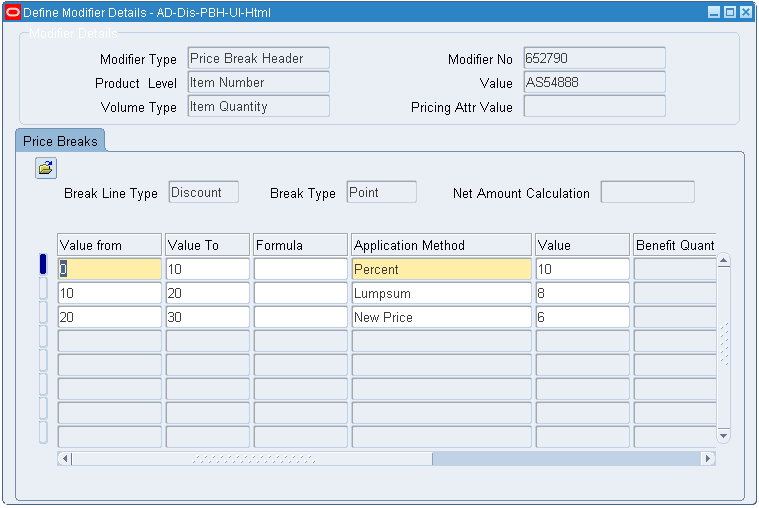The height and width of the screenshot is (508, 759).
Task: Click Value from cell in New Price row
Action: tap(109, 317)
